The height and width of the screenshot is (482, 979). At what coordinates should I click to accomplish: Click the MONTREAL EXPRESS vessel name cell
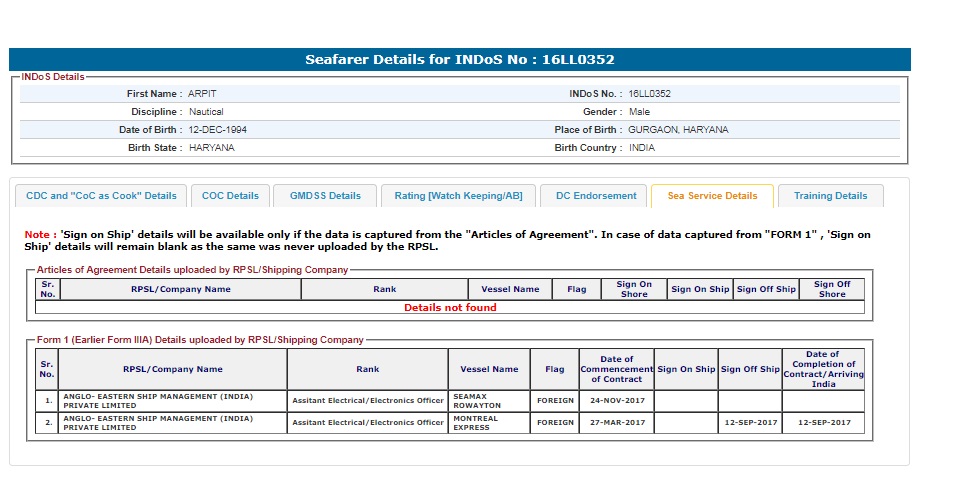[490, 423]
